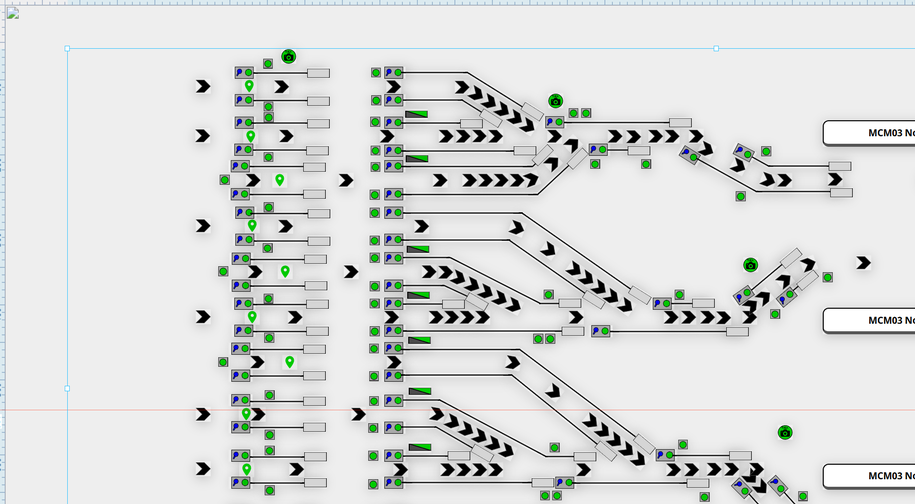
Task: Click the left-edge middle selection handle
Action: tap(67, 388)
